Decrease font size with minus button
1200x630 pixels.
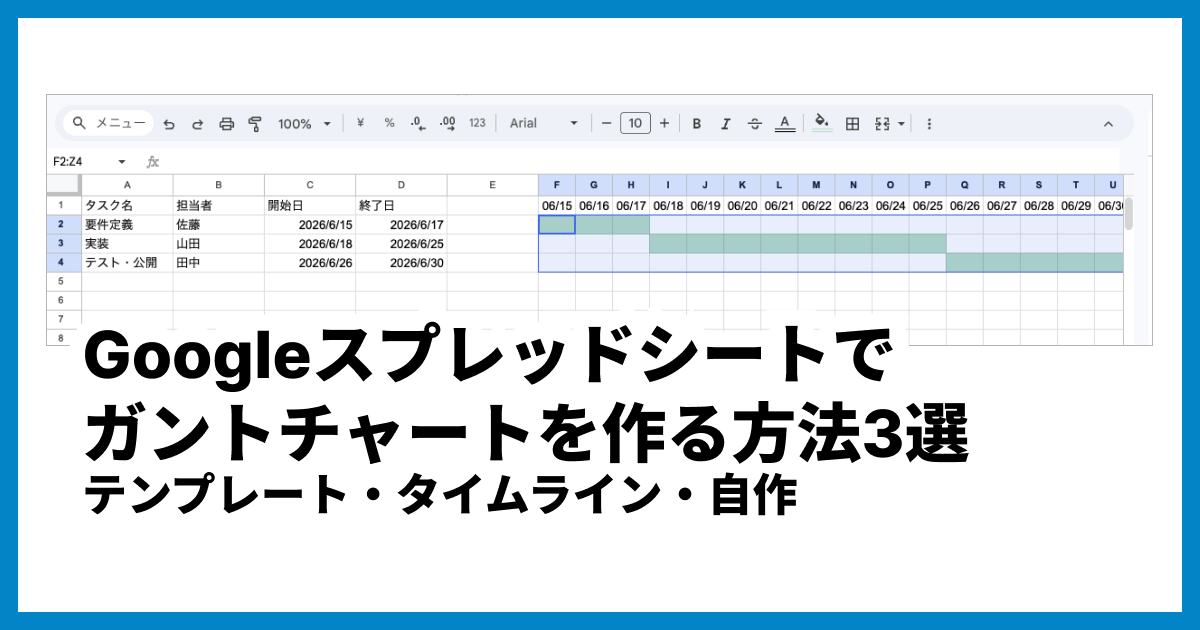pyautogui.click(x=606, y=123)
